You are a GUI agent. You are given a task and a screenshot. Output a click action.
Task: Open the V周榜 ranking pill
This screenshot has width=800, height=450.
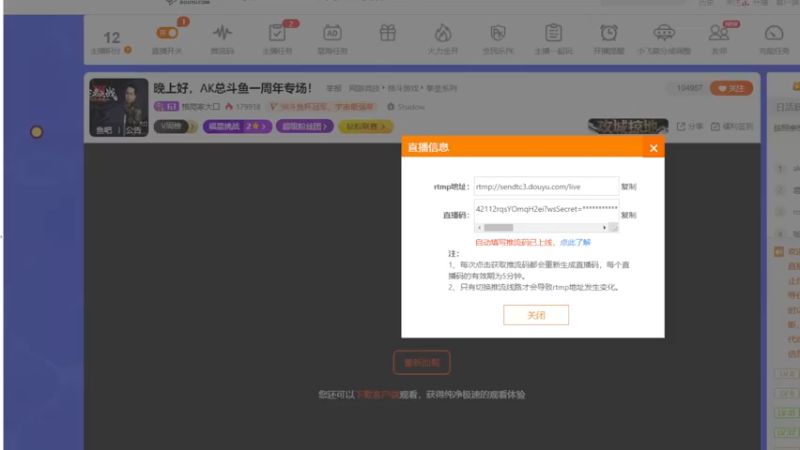pyautogui.click(x=174, y=126)
